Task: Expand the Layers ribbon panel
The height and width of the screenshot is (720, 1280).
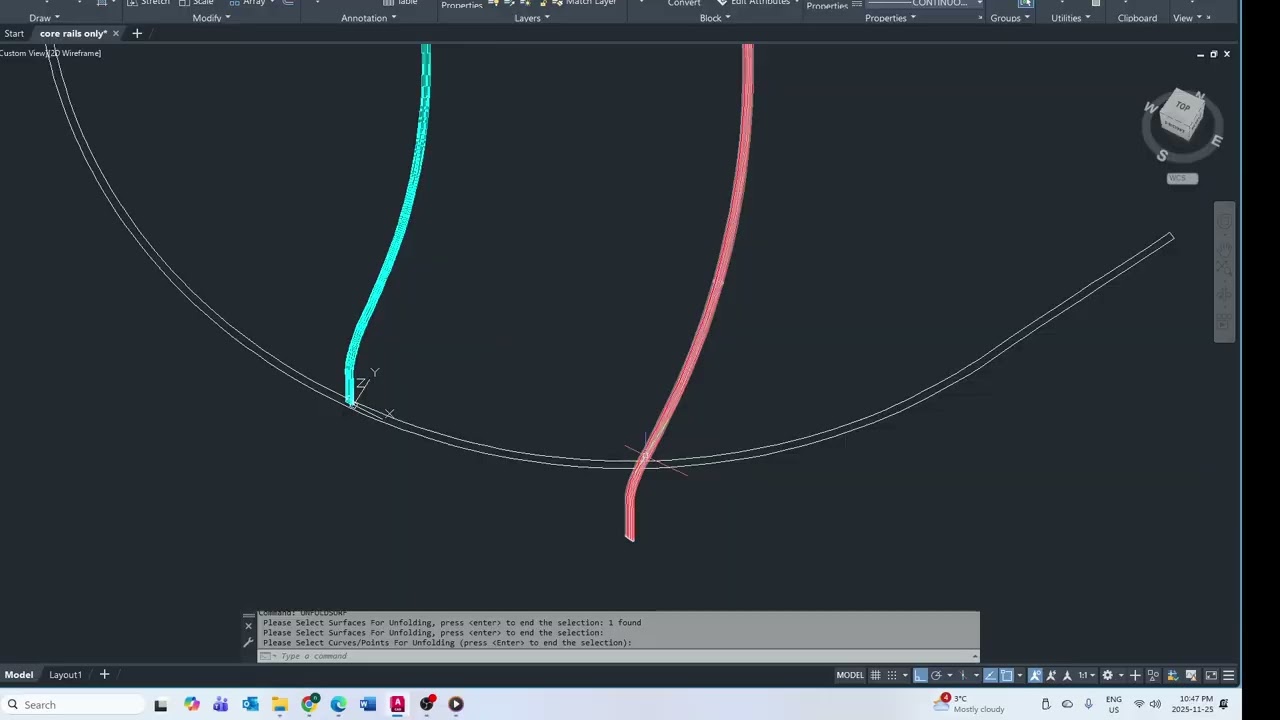Action: tap(532, 18)
